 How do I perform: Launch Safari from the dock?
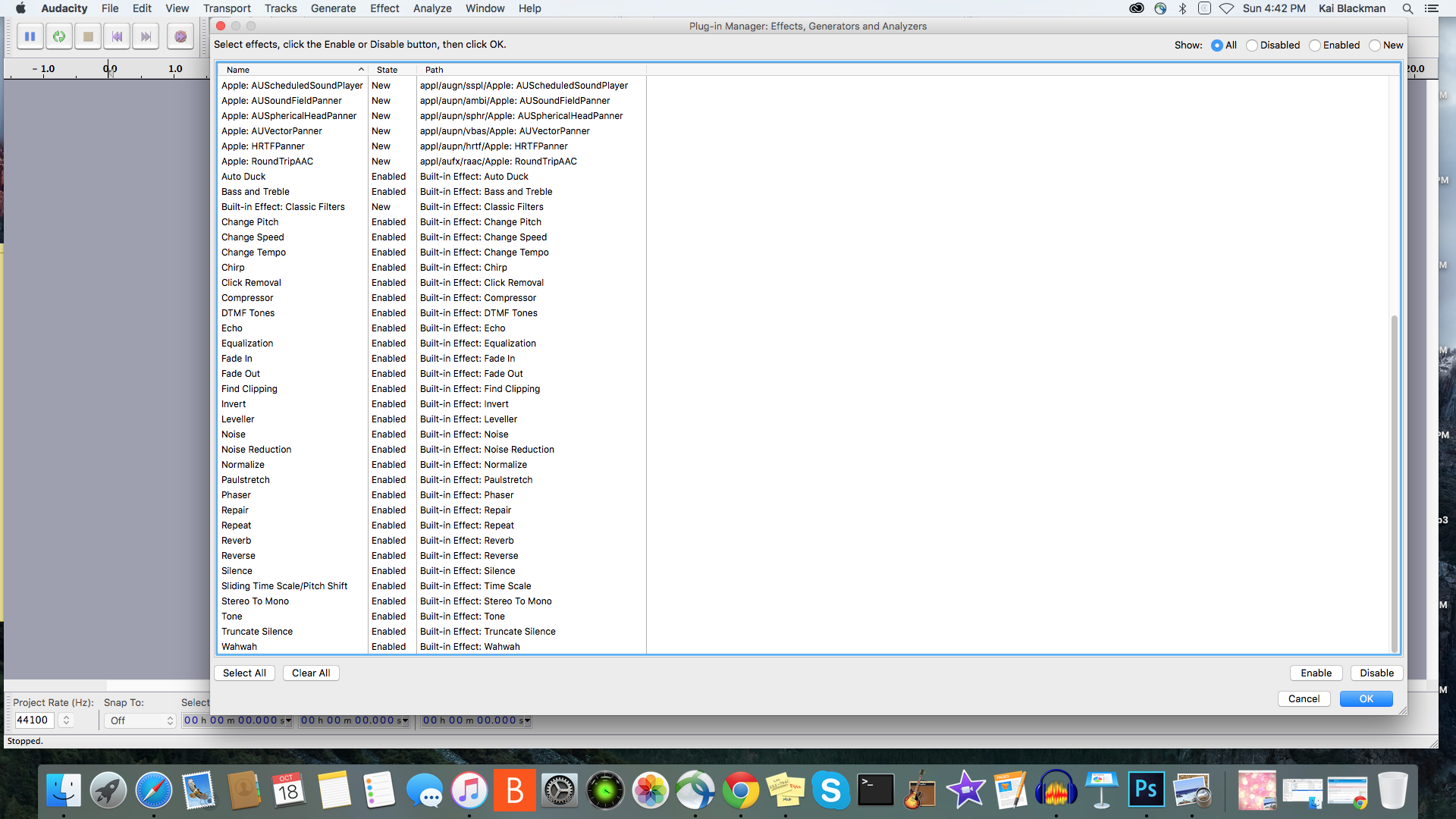[x=153, y=790]
